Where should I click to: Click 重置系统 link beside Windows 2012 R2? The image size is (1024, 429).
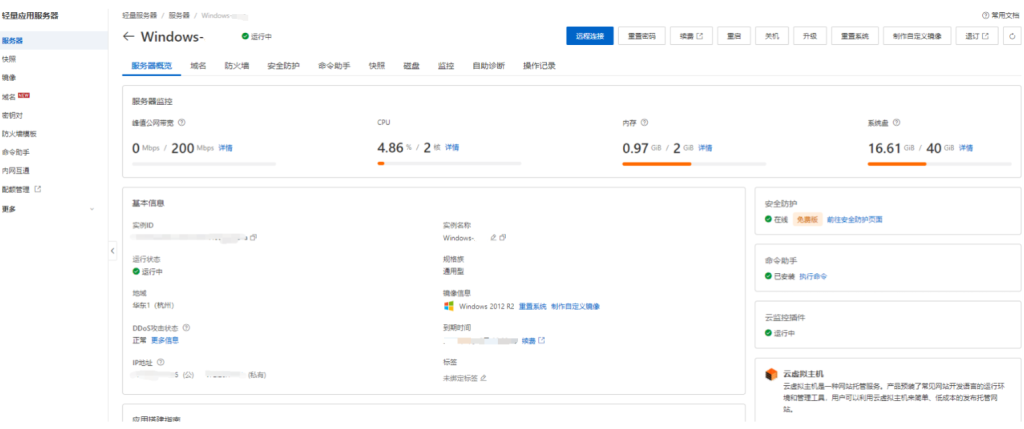click(x=532, y=306)
